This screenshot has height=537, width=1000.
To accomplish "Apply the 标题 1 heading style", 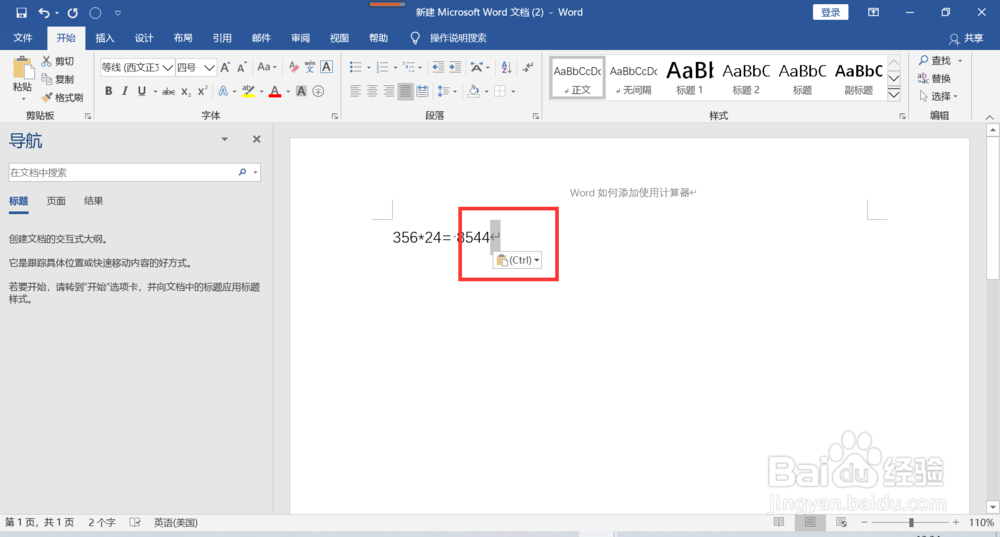I will point(689,78).
